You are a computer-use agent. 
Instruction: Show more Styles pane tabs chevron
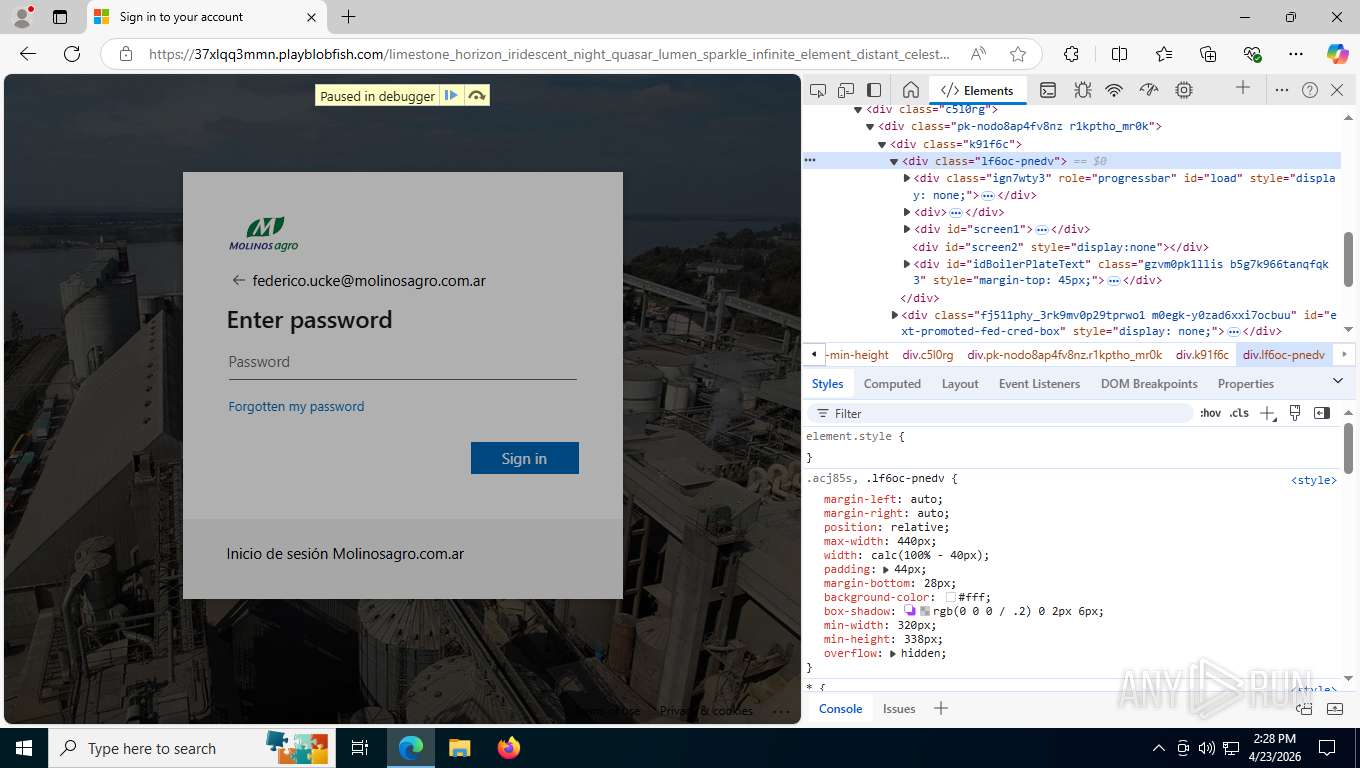pos(1338,381)
